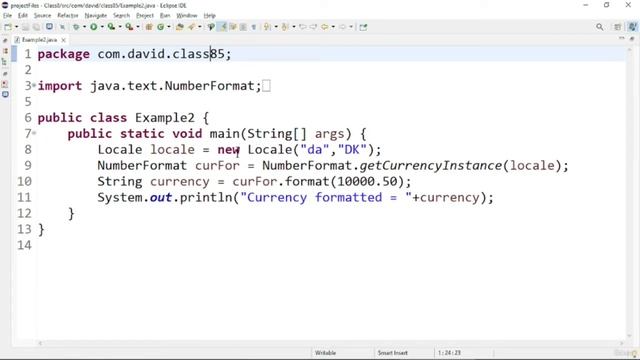Close the Example2.java tab
This screenshot has height=360, width=640.
pyautogui.click(x=63, y=40)
